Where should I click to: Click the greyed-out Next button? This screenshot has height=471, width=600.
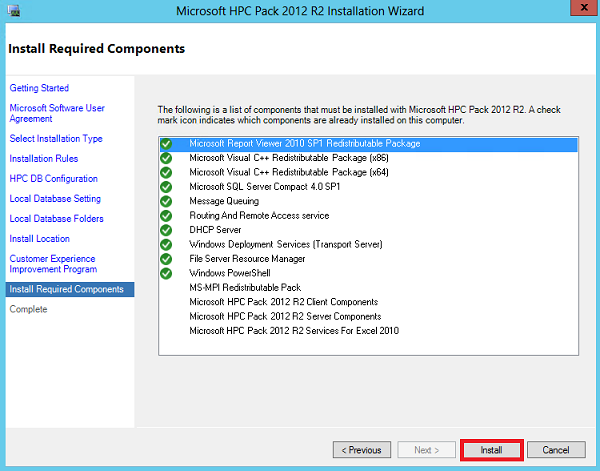click(x=427, y=450)
